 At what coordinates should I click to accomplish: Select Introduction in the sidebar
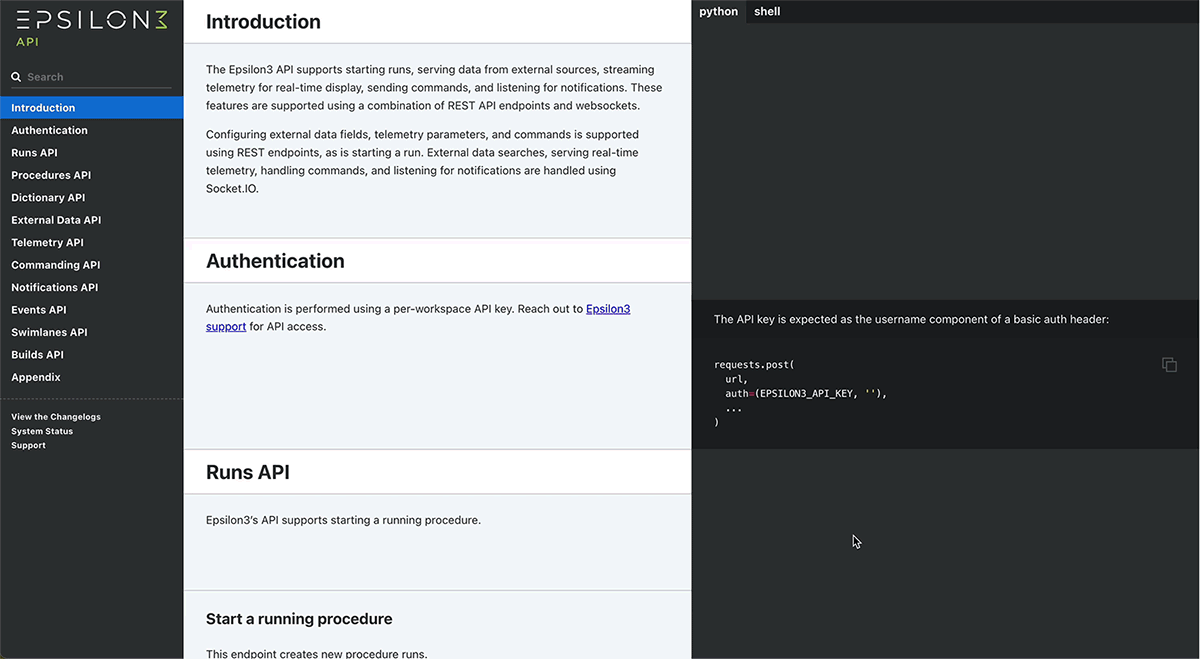[43, 108]
